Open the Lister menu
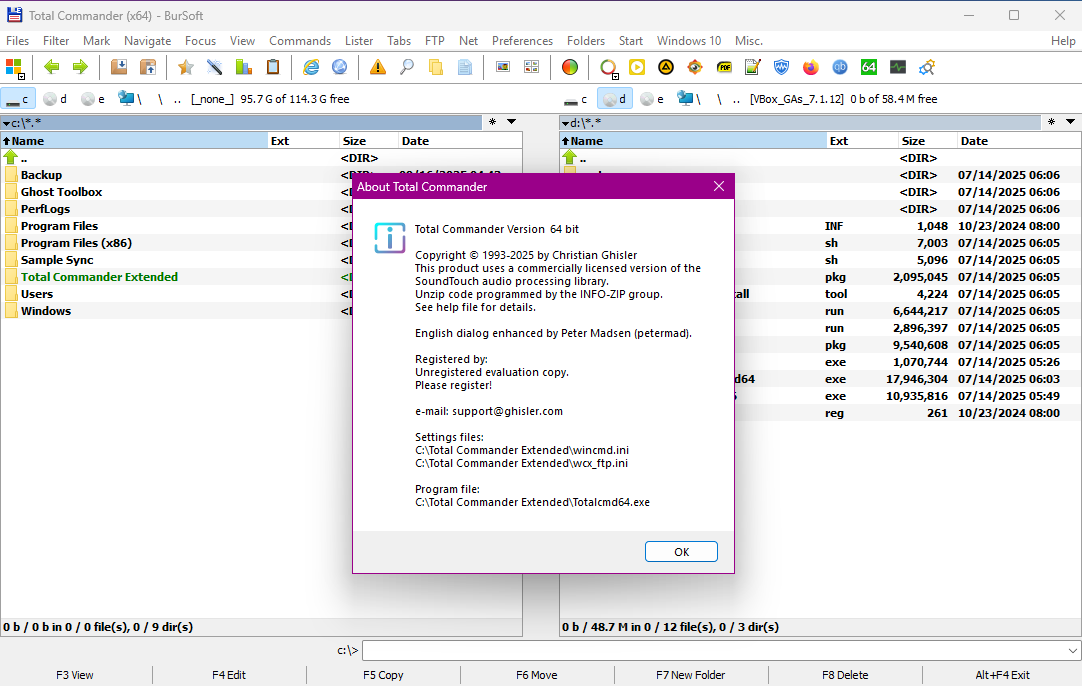The image size is (1082, 686). point(359,41)
